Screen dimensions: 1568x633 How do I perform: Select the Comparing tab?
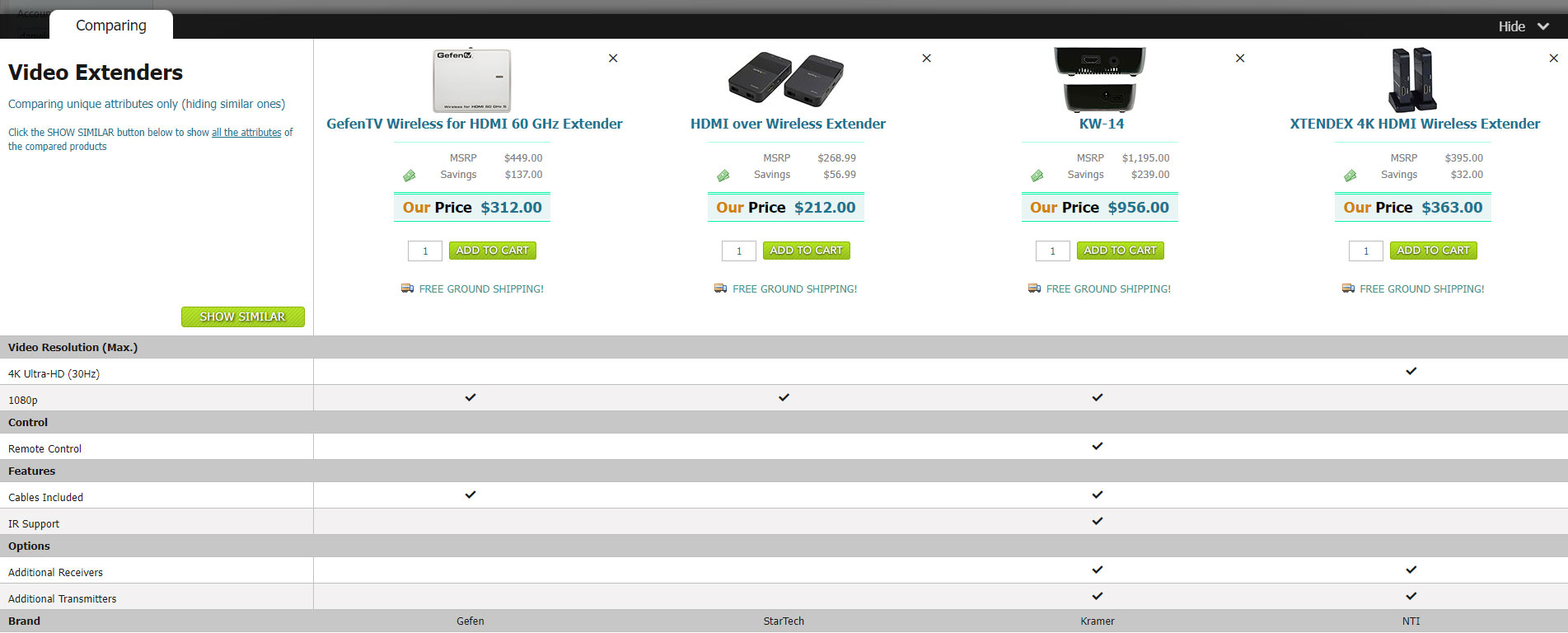pyautogui.click(x=111, y=26)
